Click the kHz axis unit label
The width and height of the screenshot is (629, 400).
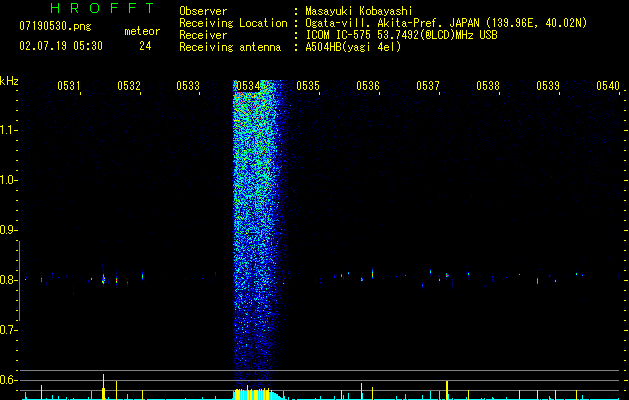coord(9,81)
